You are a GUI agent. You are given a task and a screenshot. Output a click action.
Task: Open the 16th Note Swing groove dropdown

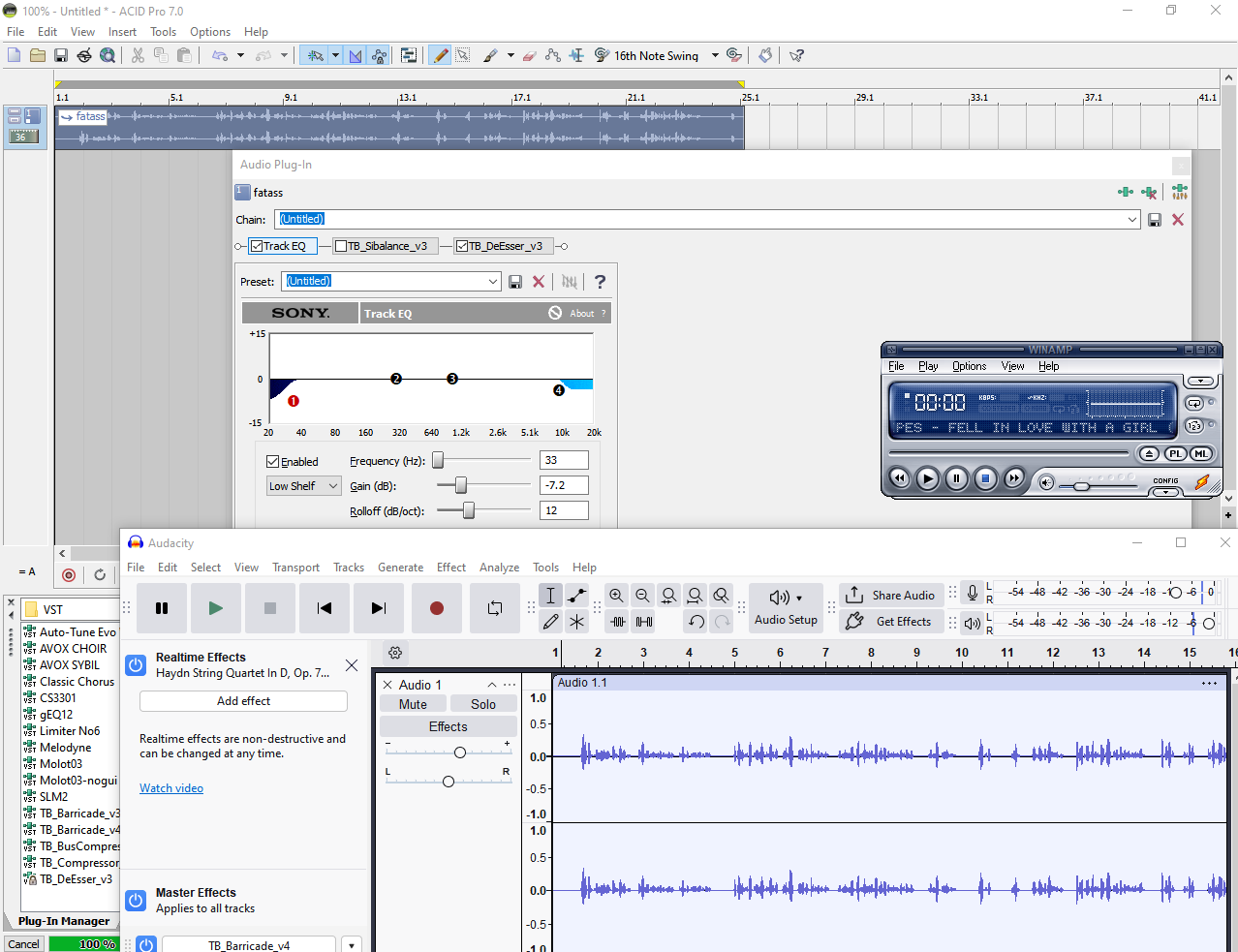click(715, 55)
